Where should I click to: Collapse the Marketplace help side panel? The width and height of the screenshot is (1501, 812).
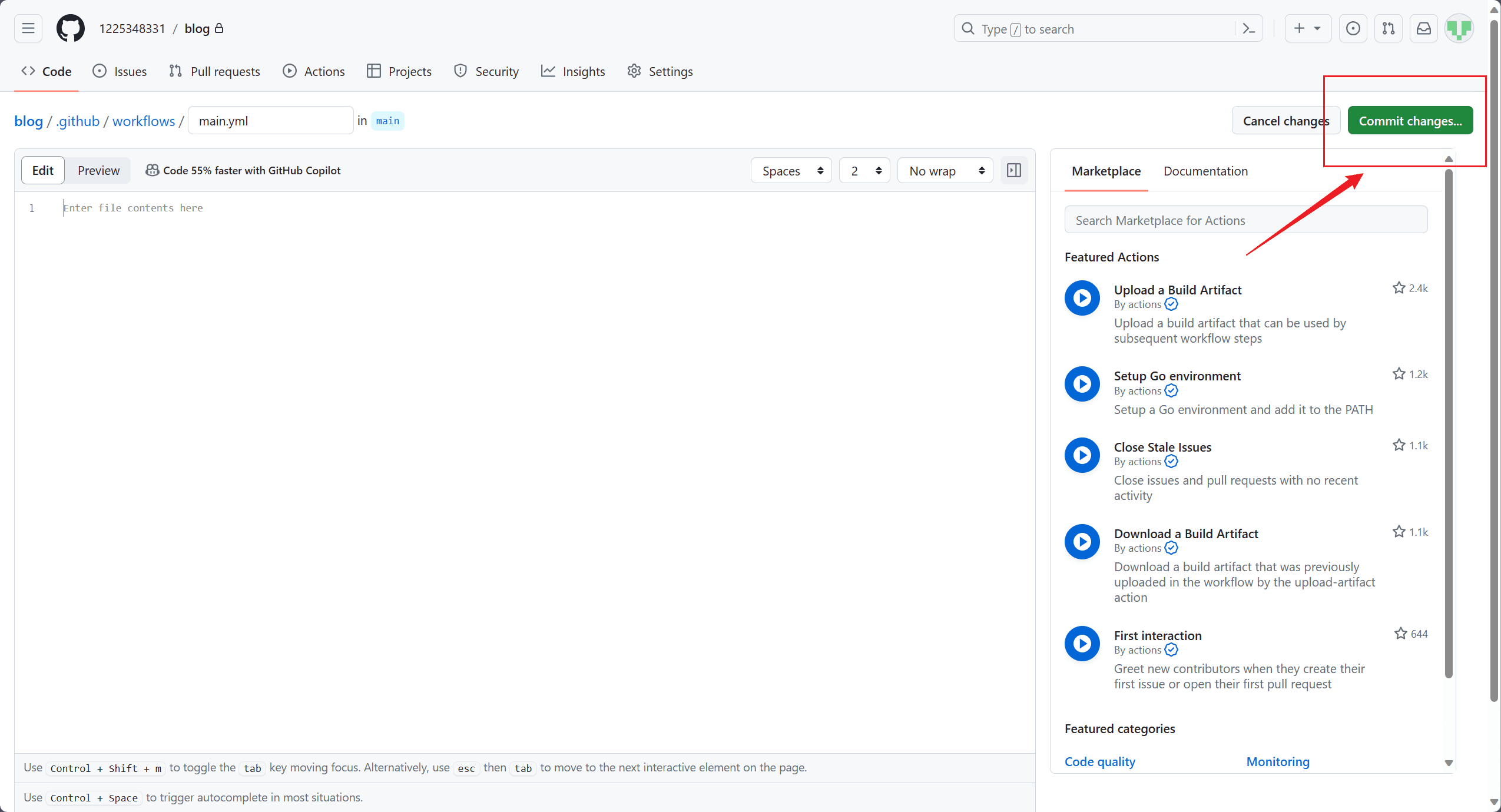pos(1013,171)
